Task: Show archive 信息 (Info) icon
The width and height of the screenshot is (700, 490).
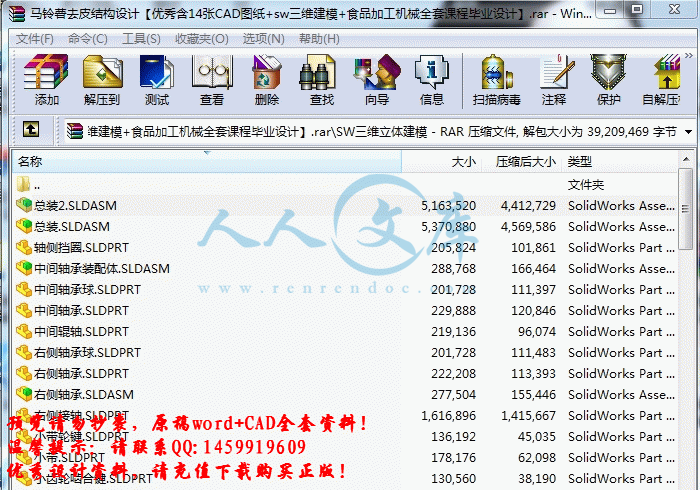Action: pyautogui.click(x=432, y=80)
